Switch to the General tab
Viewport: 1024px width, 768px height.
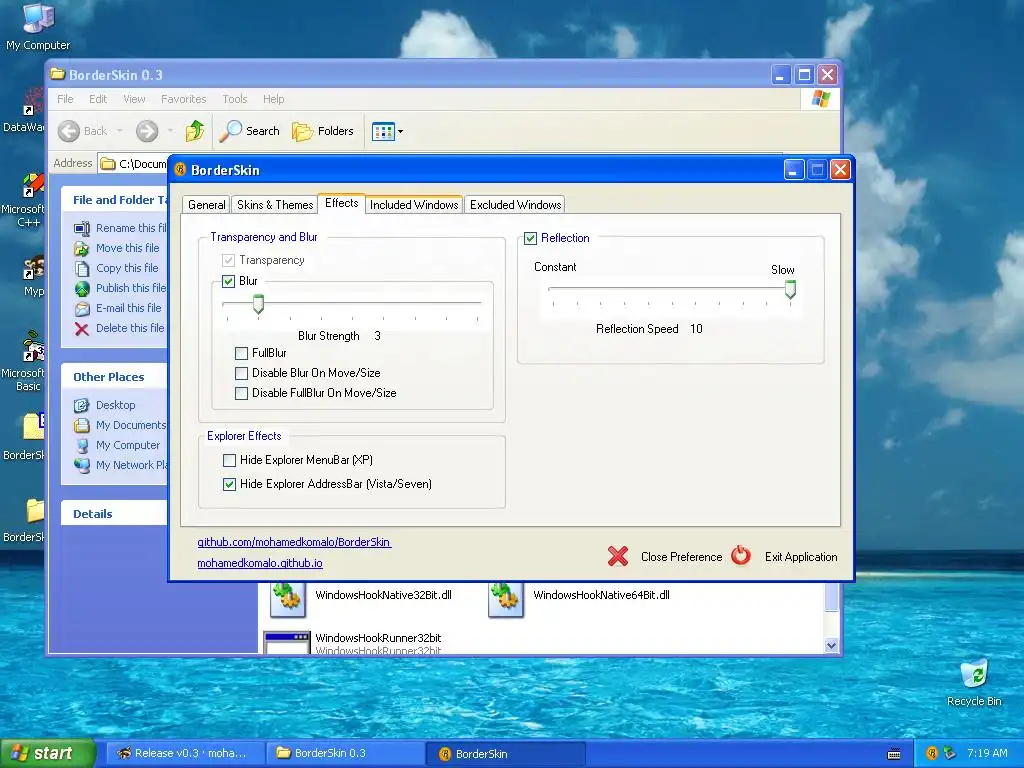pyautogui.click(x=206, y=205)
